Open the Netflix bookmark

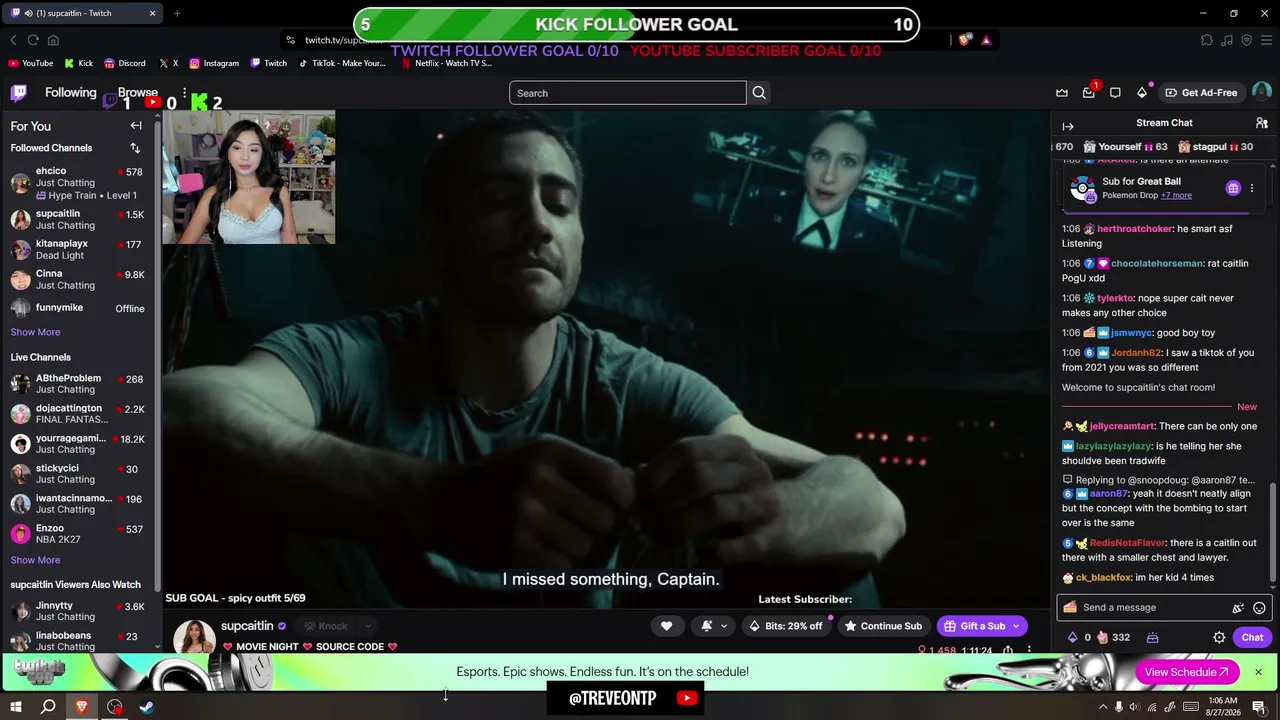[x=446, y=63]
